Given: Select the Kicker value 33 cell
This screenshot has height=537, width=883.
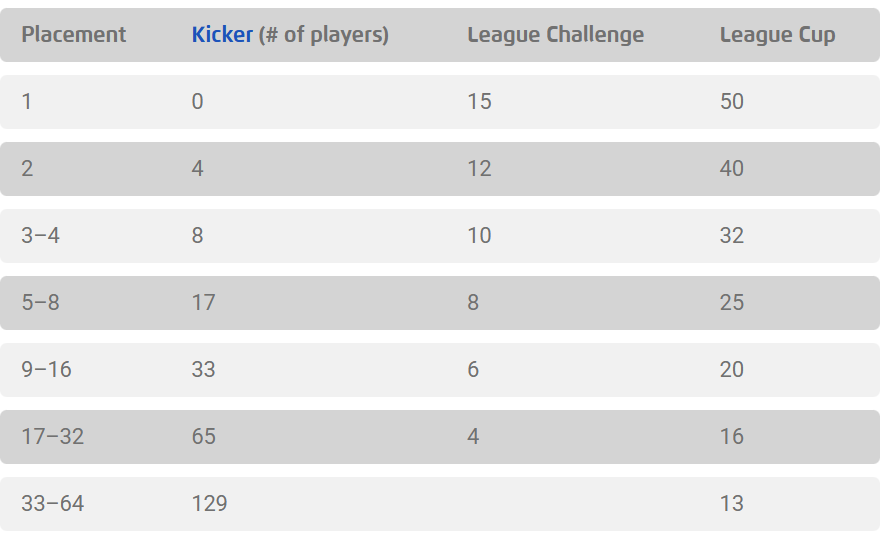Looking at the screenshot, I should (x=203, y=370).
